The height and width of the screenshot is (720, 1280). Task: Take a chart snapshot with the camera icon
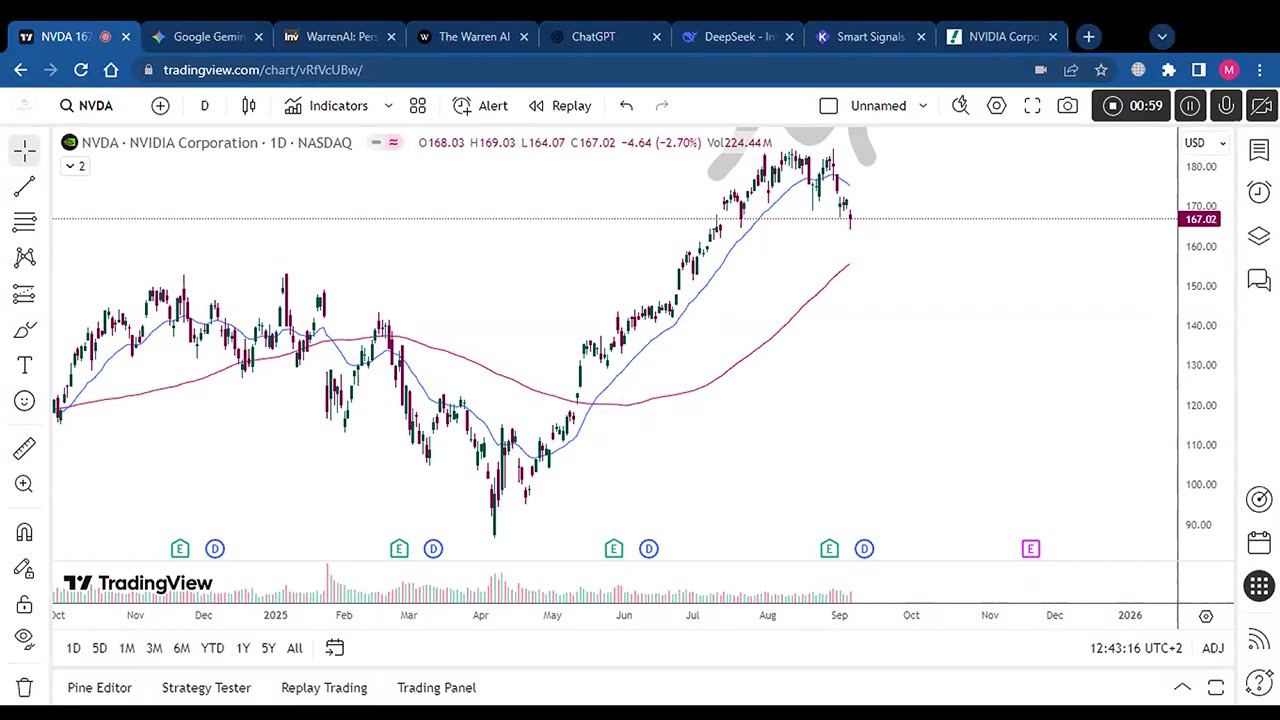[x=1068, y=105]
